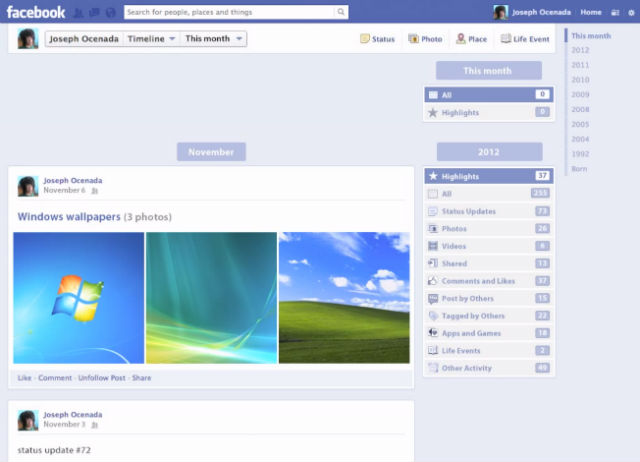Click Joseph Ocenada's avatar on the November 6 post
The image size is (640, 462).
coord(28,186)
